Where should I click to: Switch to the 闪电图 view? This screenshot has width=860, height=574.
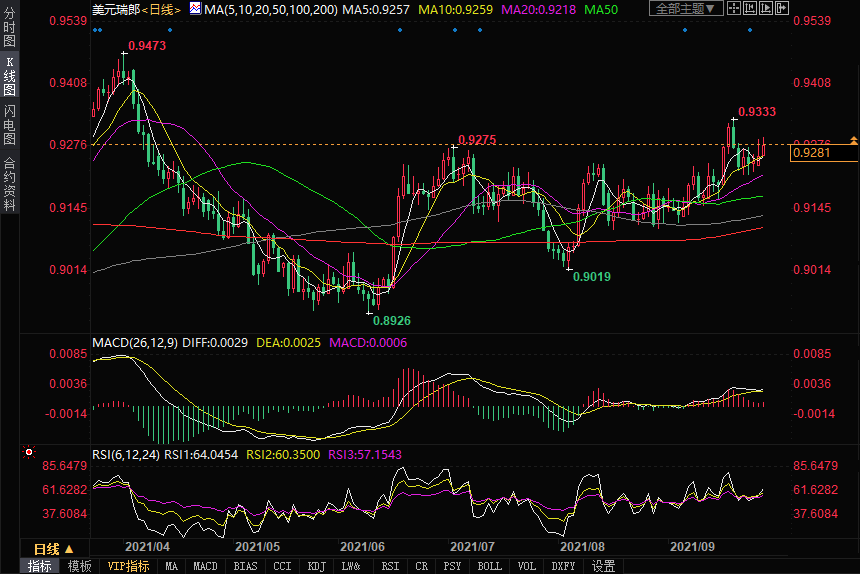[9, 124]
